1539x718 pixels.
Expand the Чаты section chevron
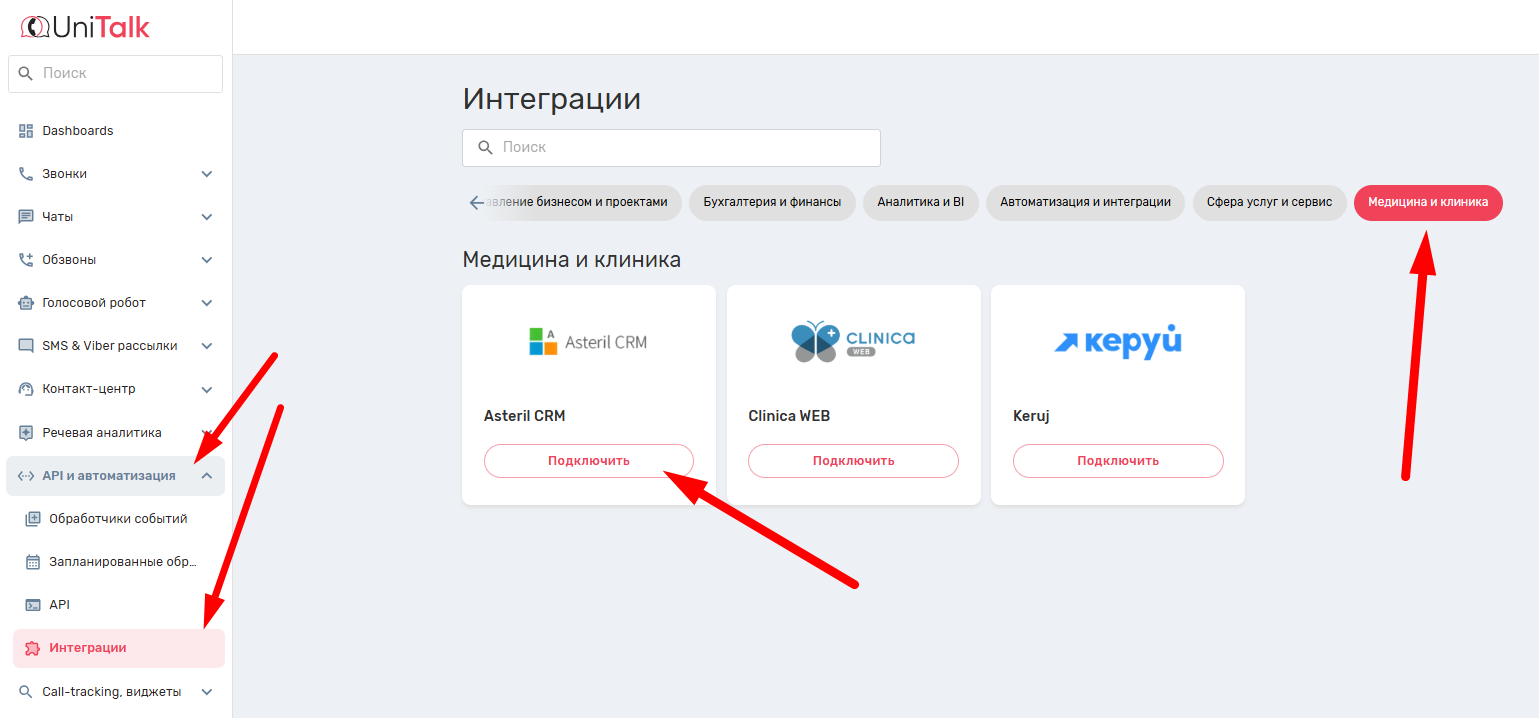tap(207, 217)
